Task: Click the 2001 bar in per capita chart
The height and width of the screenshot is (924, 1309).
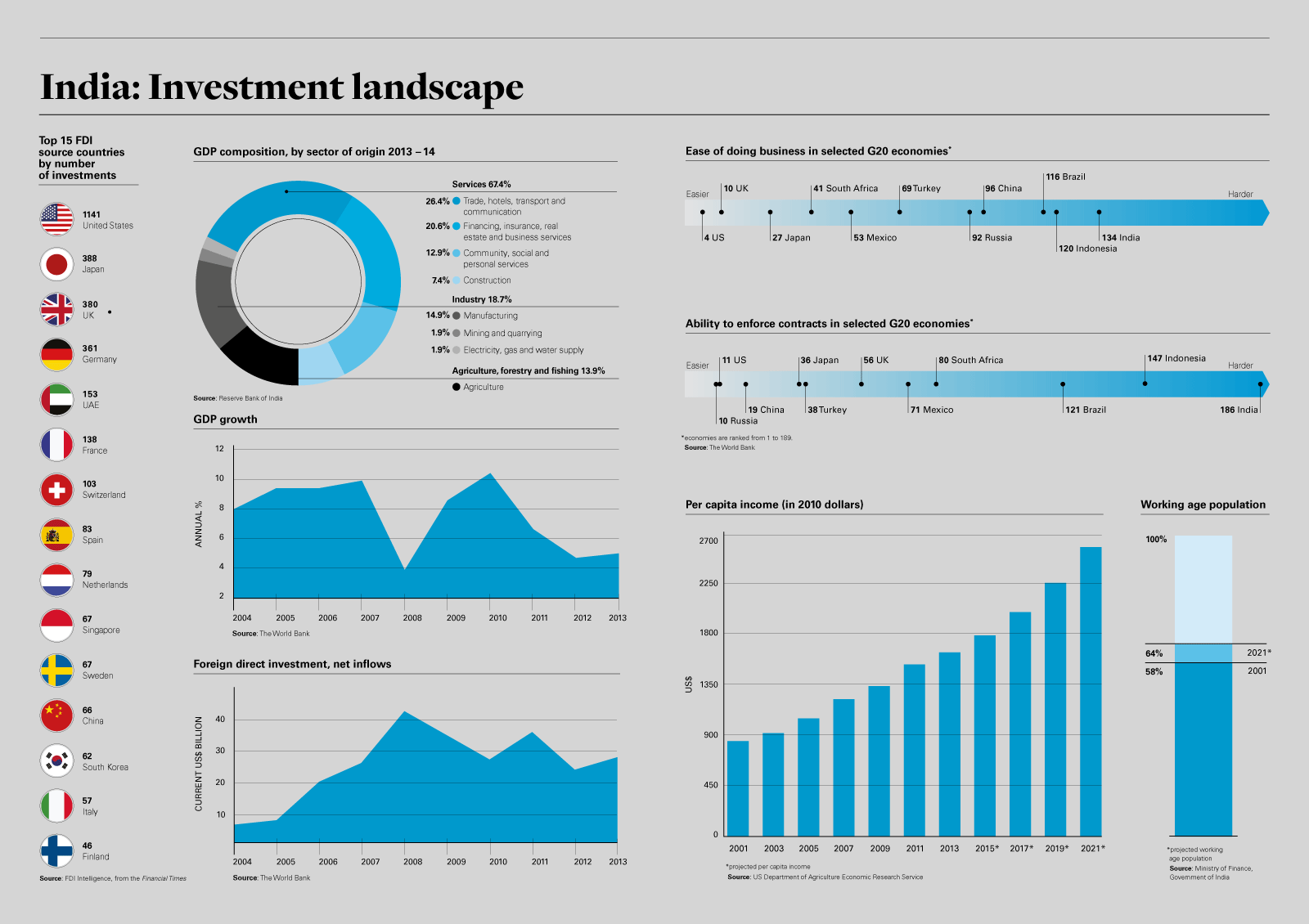Action: tap(738, 787)
